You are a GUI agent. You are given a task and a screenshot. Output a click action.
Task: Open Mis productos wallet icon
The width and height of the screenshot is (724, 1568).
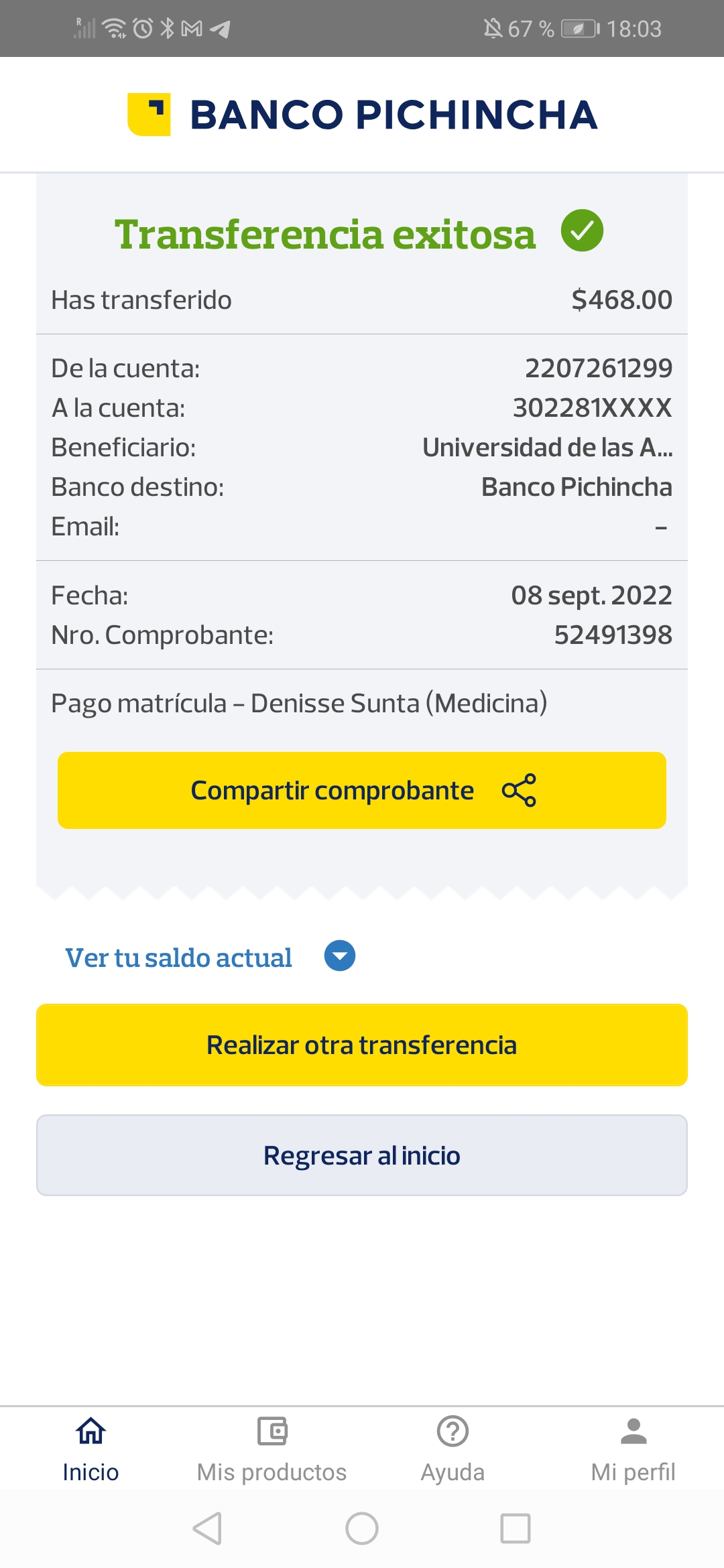(271, 1431)
